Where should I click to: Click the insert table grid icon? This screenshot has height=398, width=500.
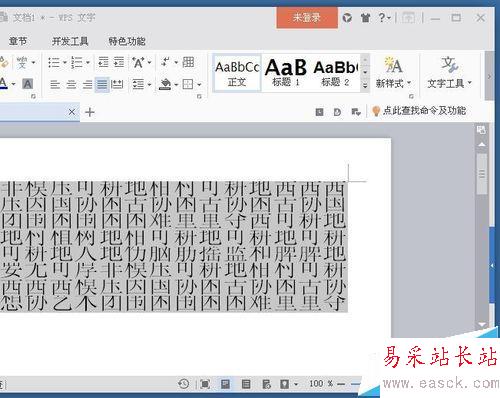pos(188,62)
